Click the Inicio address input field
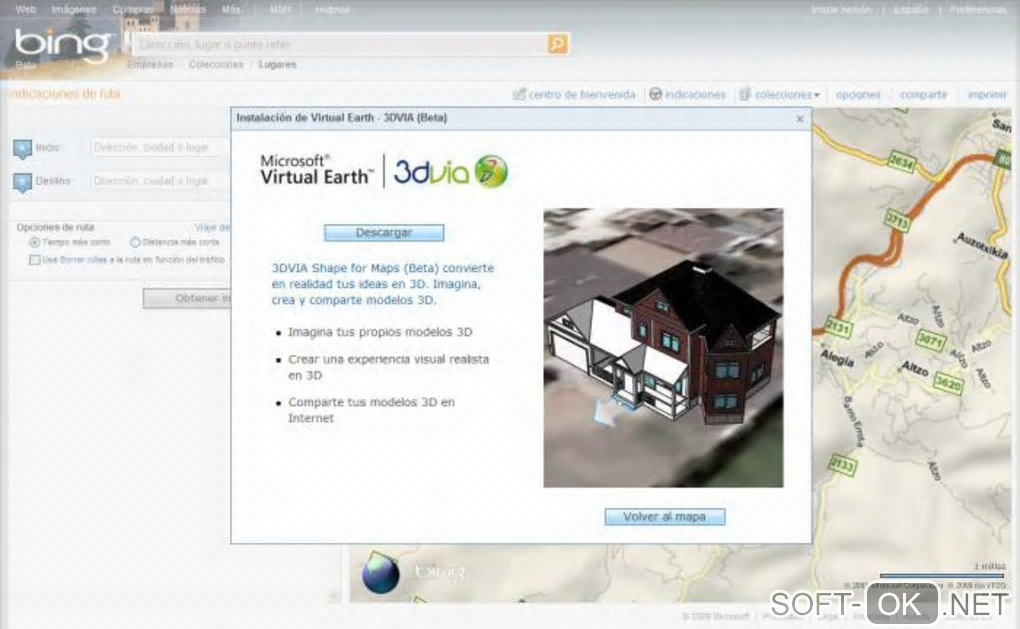Screen dimensions: 1020x629 tap(160, 148)
